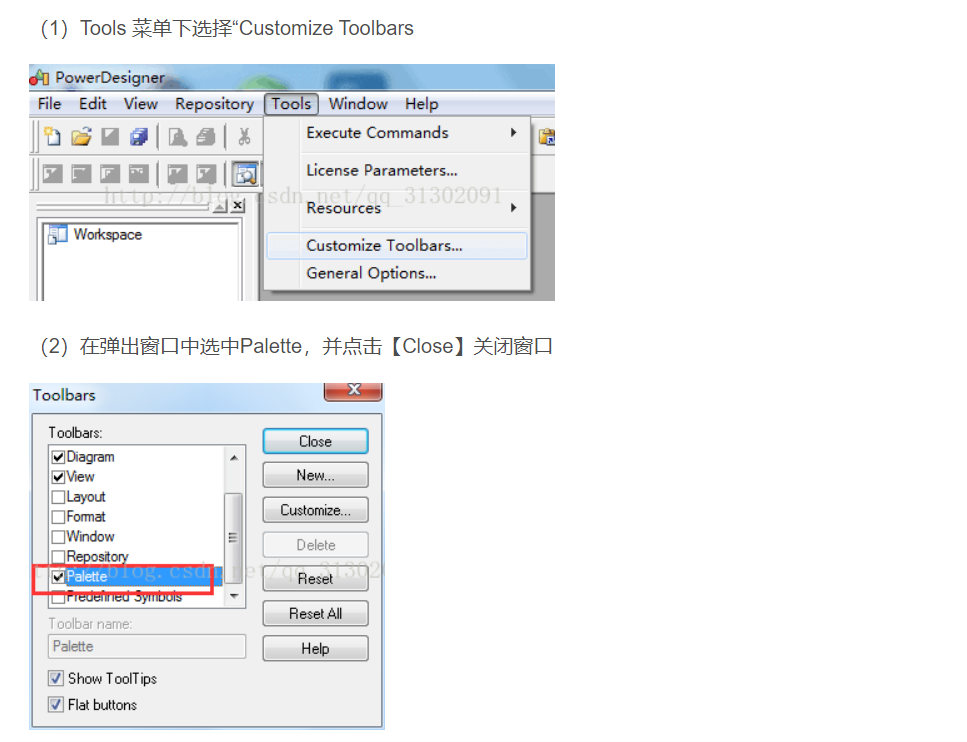The height and width of the screenshot is (742, 967).
Task: Enable the Window toolbar checkbox
Action: point(59,537)
